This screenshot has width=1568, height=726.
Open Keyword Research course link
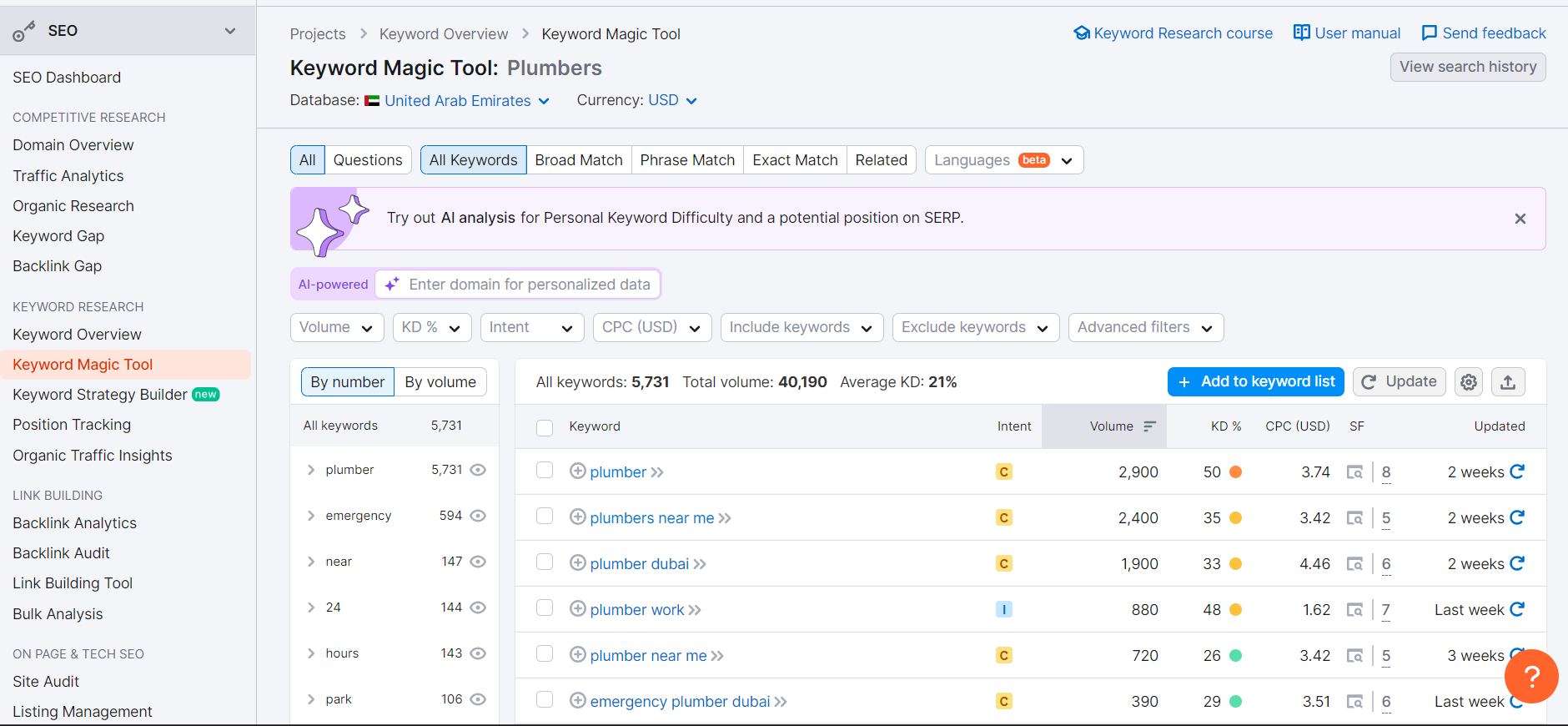[1173, 33]
